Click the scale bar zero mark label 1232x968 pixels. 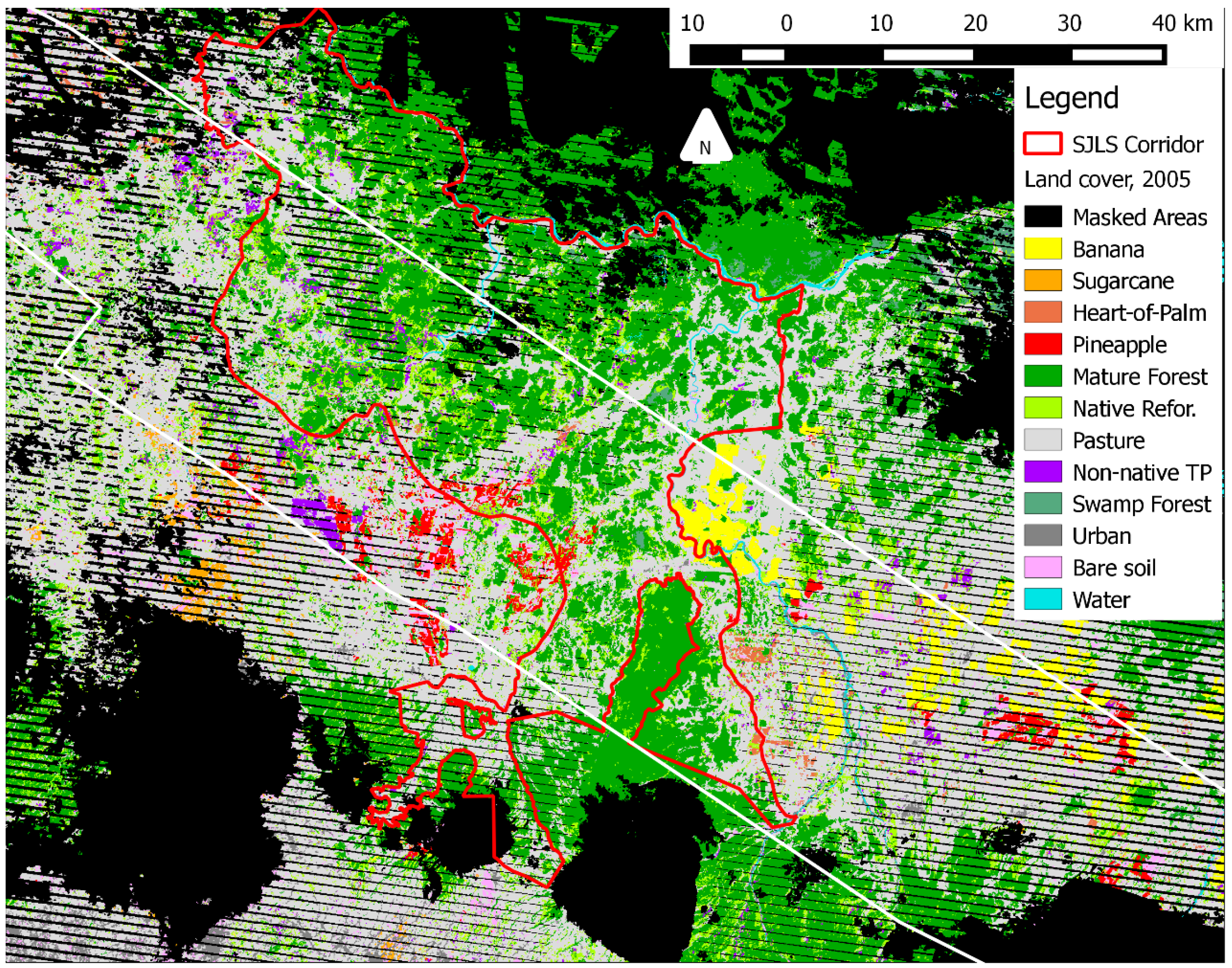pyautogui.click(x=786, y=24)
